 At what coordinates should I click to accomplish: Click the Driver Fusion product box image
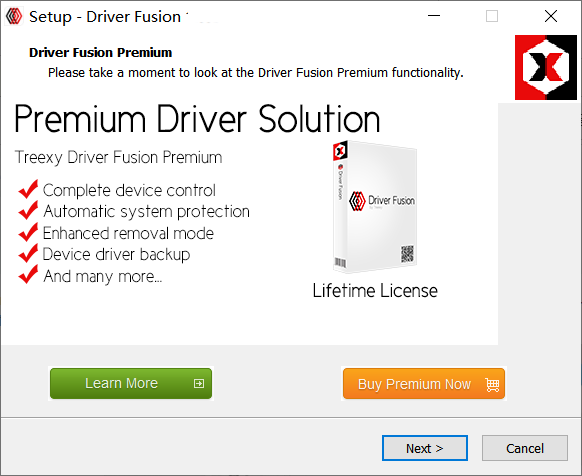[x=374, y=206]
